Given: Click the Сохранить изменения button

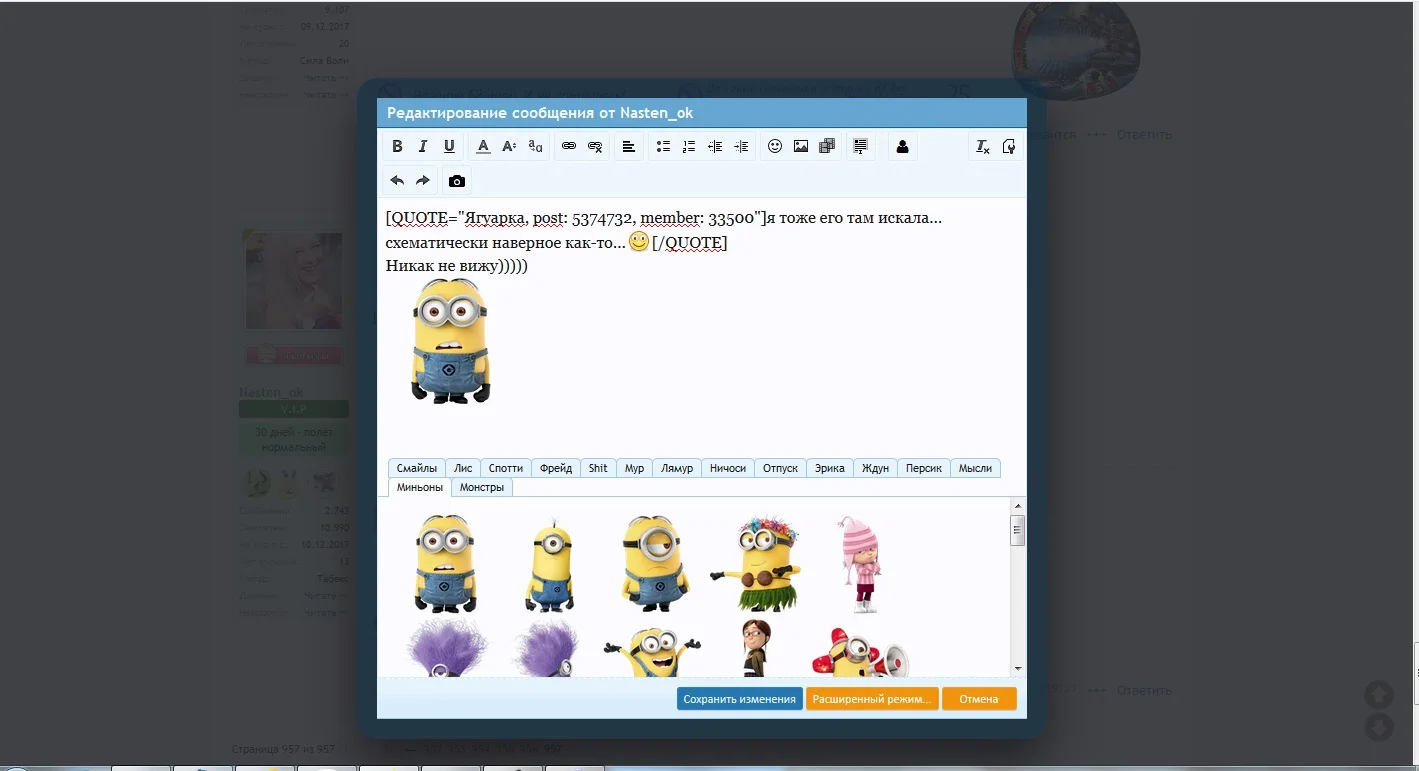Looking at the screenshot, I should pos(740,699).
